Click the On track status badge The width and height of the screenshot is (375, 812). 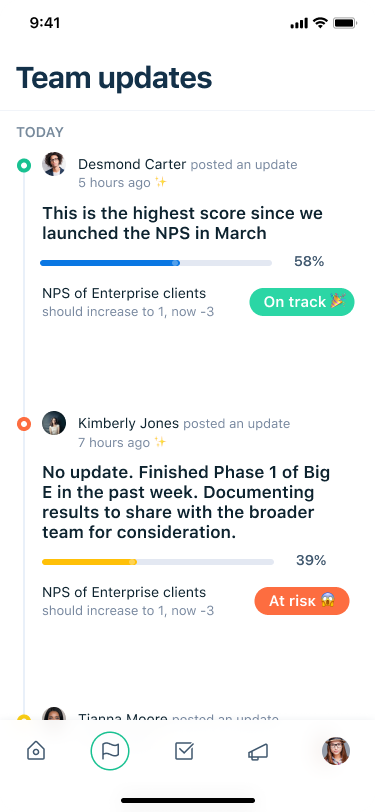pos(302,302)
